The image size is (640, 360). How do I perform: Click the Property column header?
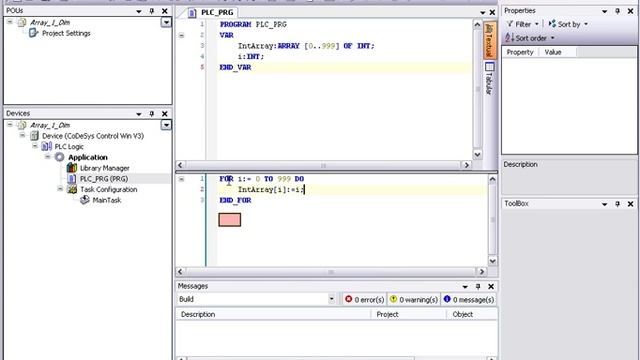tap(520, 52)
